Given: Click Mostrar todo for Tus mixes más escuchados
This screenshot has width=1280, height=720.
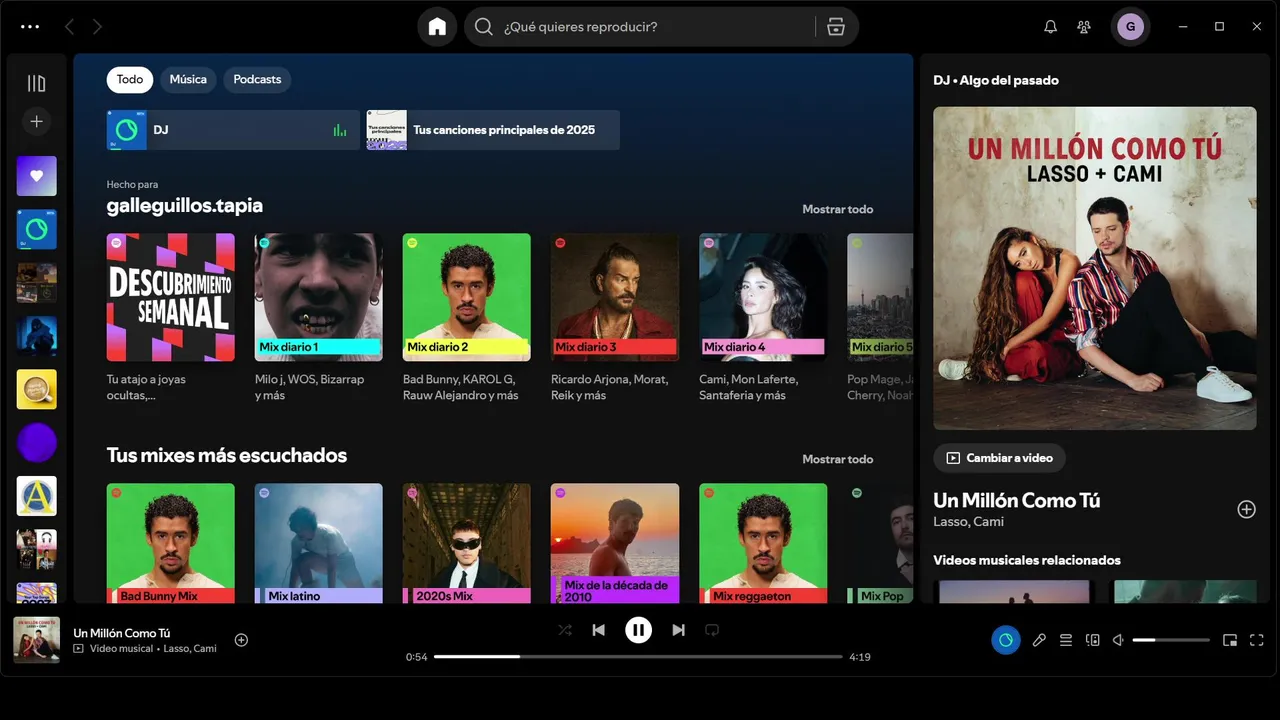Looking at the screenshot, I should pos(838,459).
